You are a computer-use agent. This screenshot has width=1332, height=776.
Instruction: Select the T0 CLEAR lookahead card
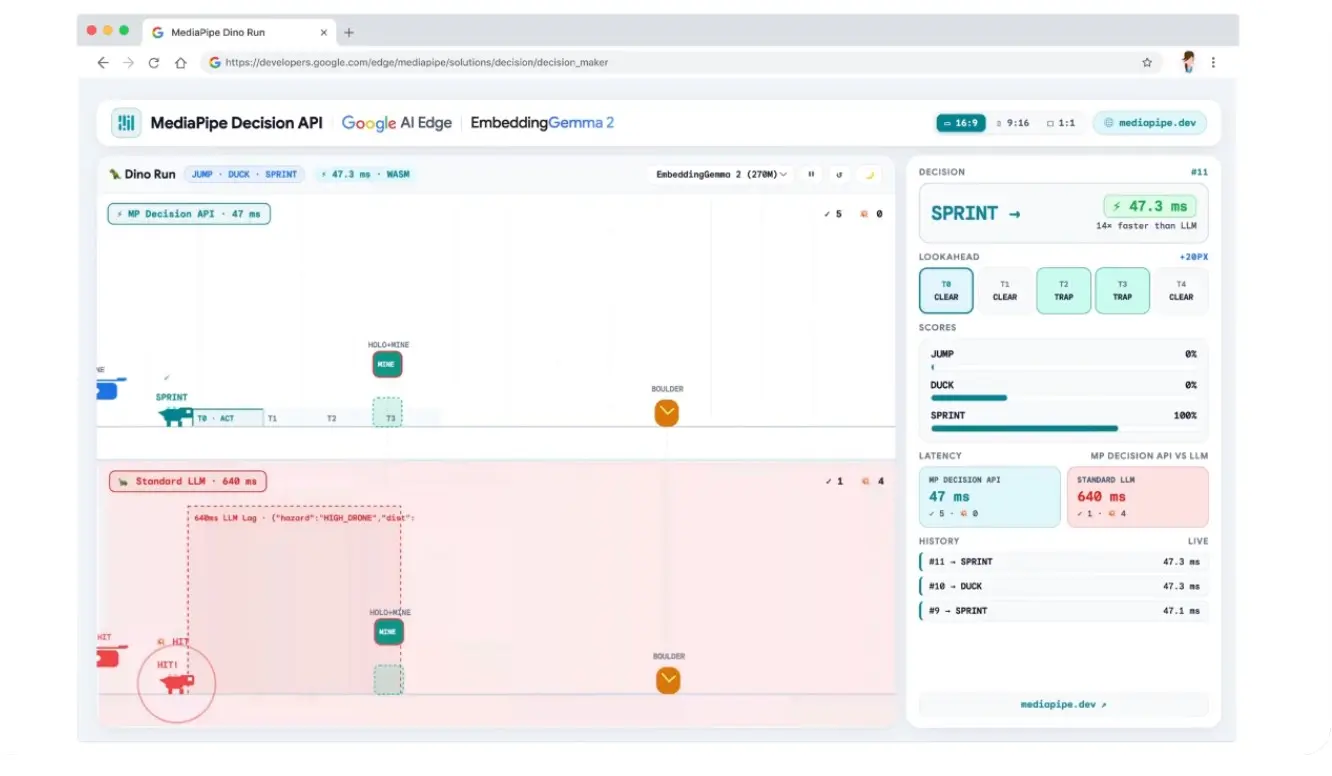(946, 290)
